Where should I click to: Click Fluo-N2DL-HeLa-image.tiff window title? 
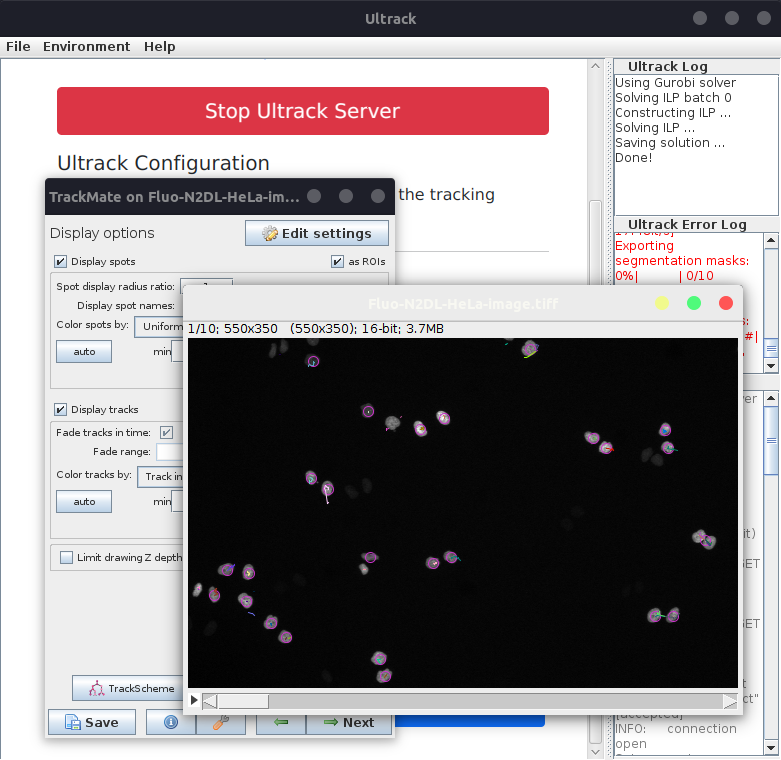463,303
